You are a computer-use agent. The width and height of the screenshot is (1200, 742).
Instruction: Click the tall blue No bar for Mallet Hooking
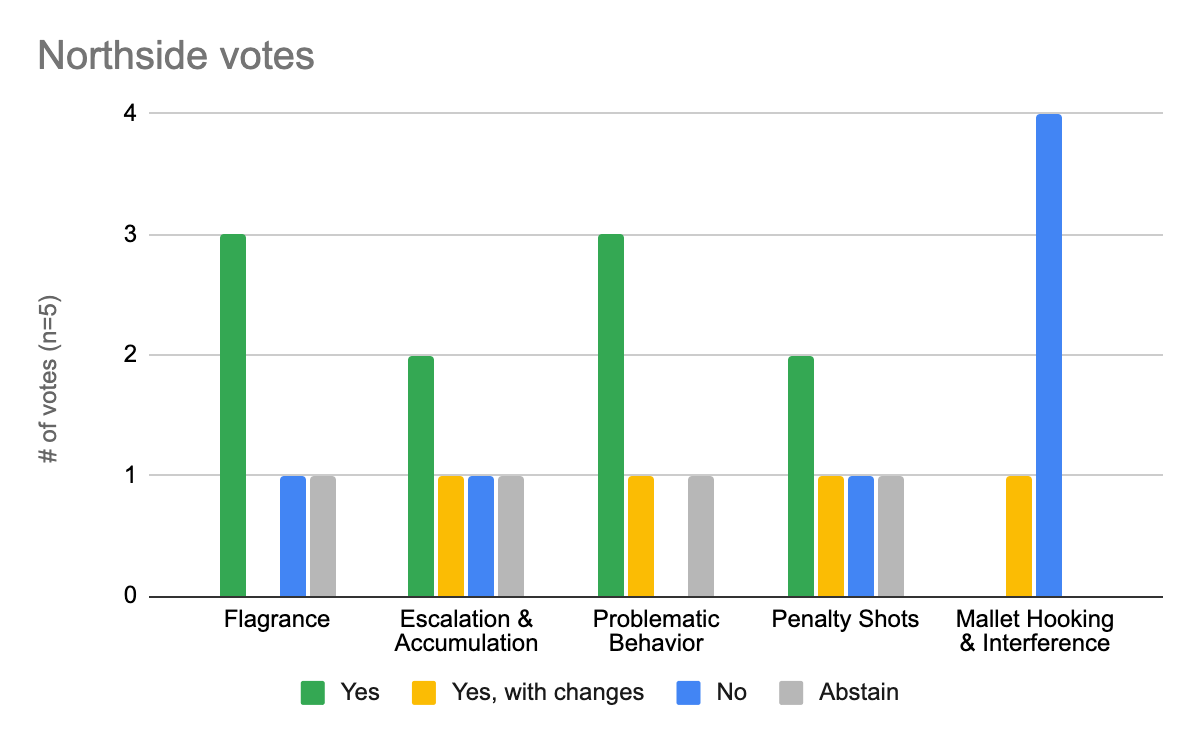pyautogui.click(x=1049, y=355)
